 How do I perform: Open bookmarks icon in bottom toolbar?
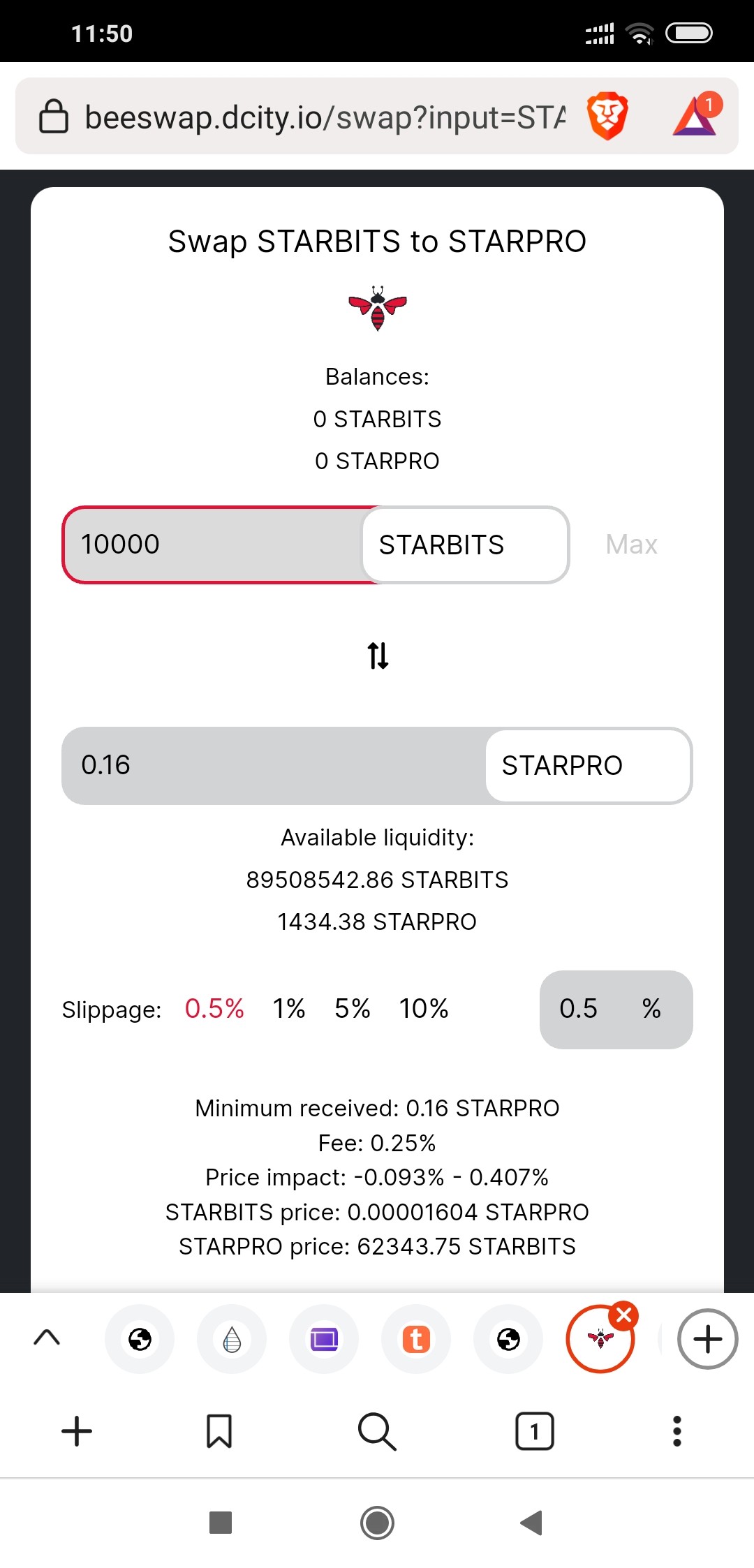[x=219, y=1431]
